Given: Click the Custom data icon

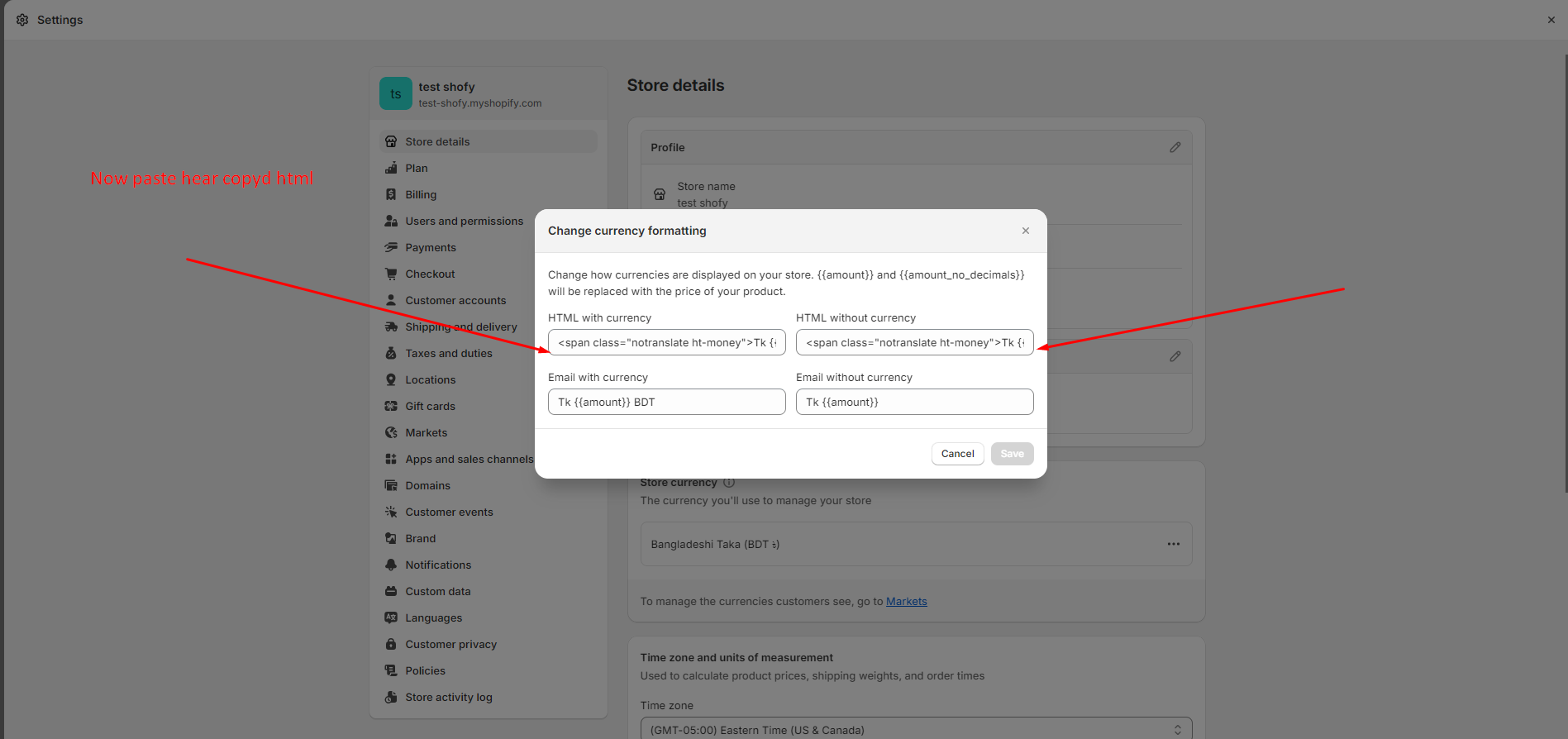Looking at the screenshot, I should (x=391, y=591).
